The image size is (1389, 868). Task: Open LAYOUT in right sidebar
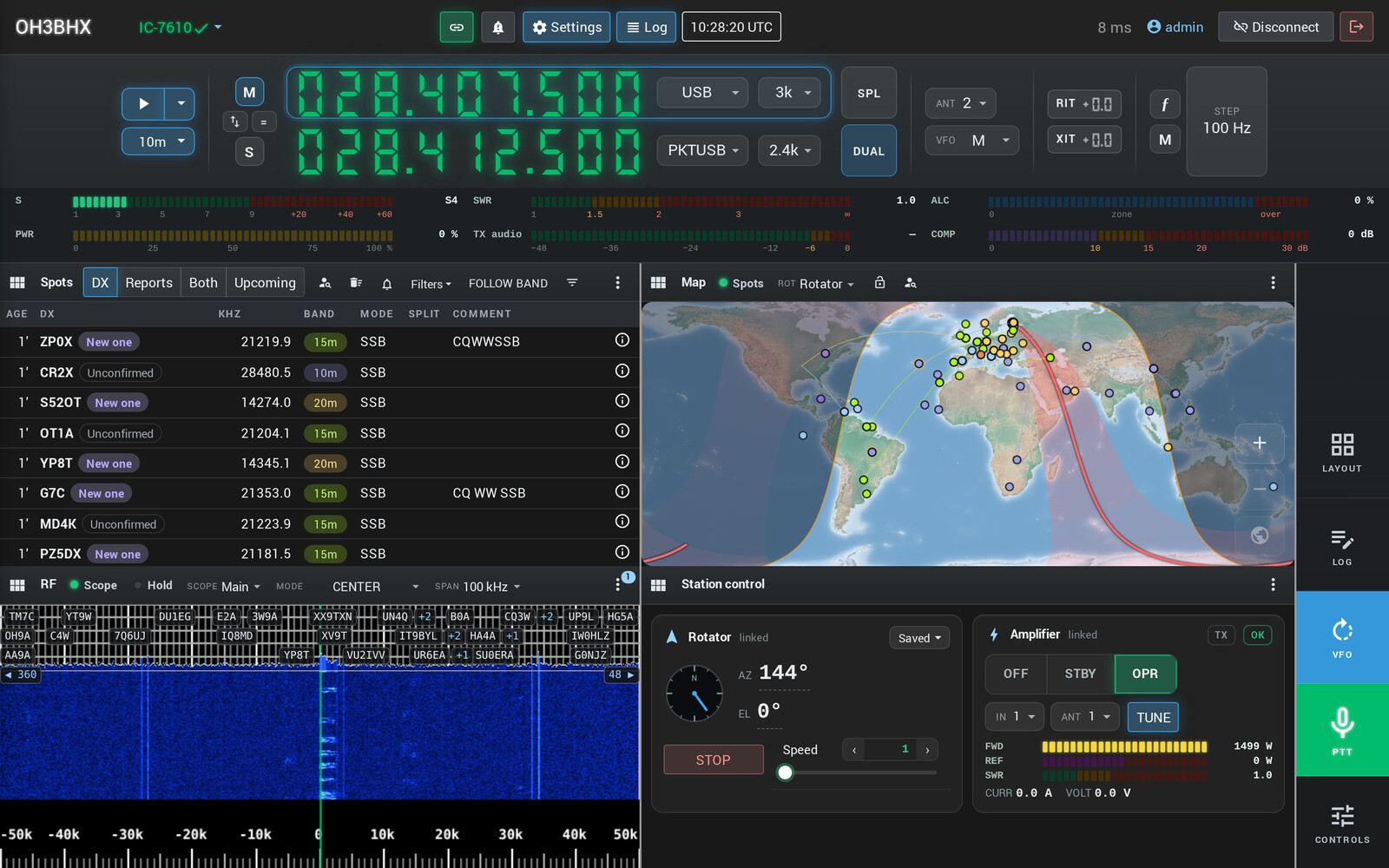pyautogui.click(x=1342, y=452)
